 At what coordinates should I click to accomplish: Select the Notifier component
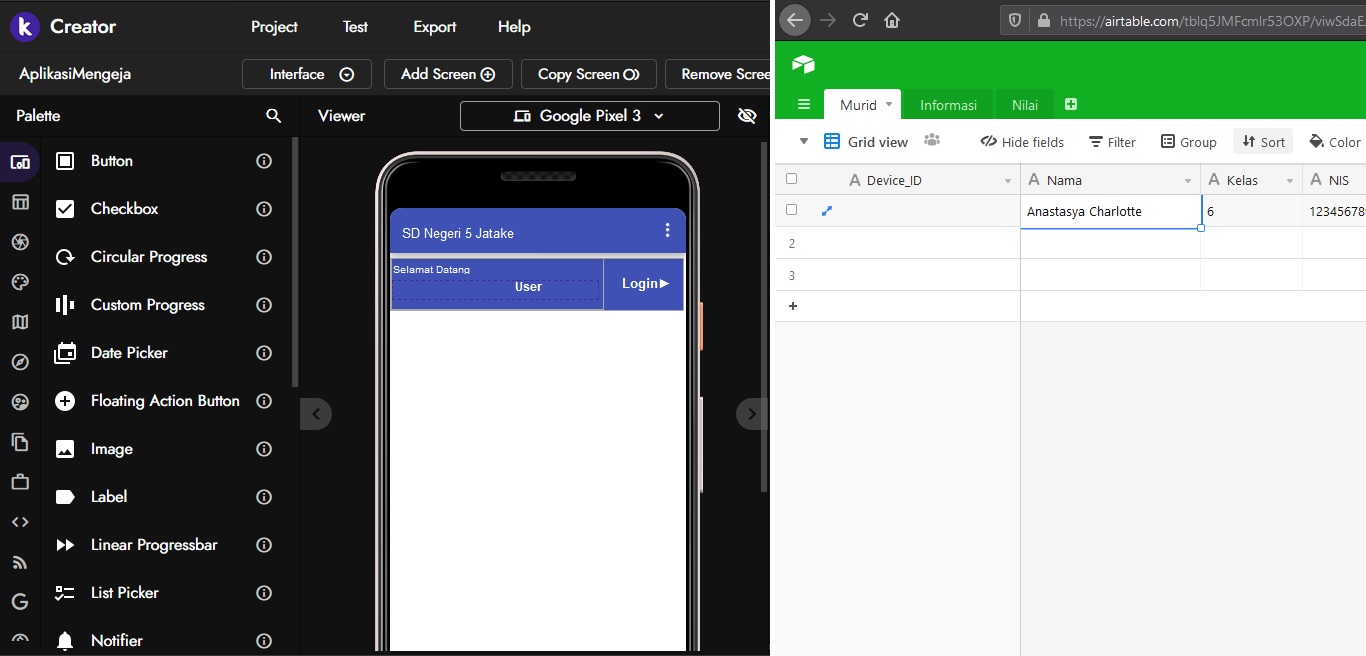tap(116, 641)
